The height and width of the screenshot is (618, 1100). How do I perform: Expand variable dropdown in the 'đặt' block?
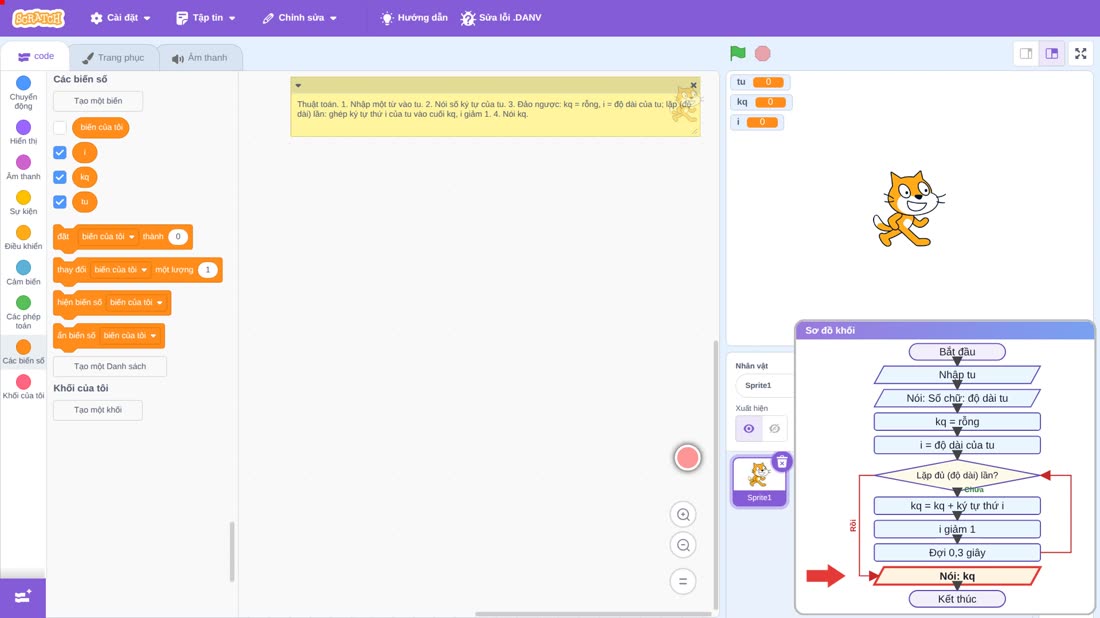click(x=107, y=236)
